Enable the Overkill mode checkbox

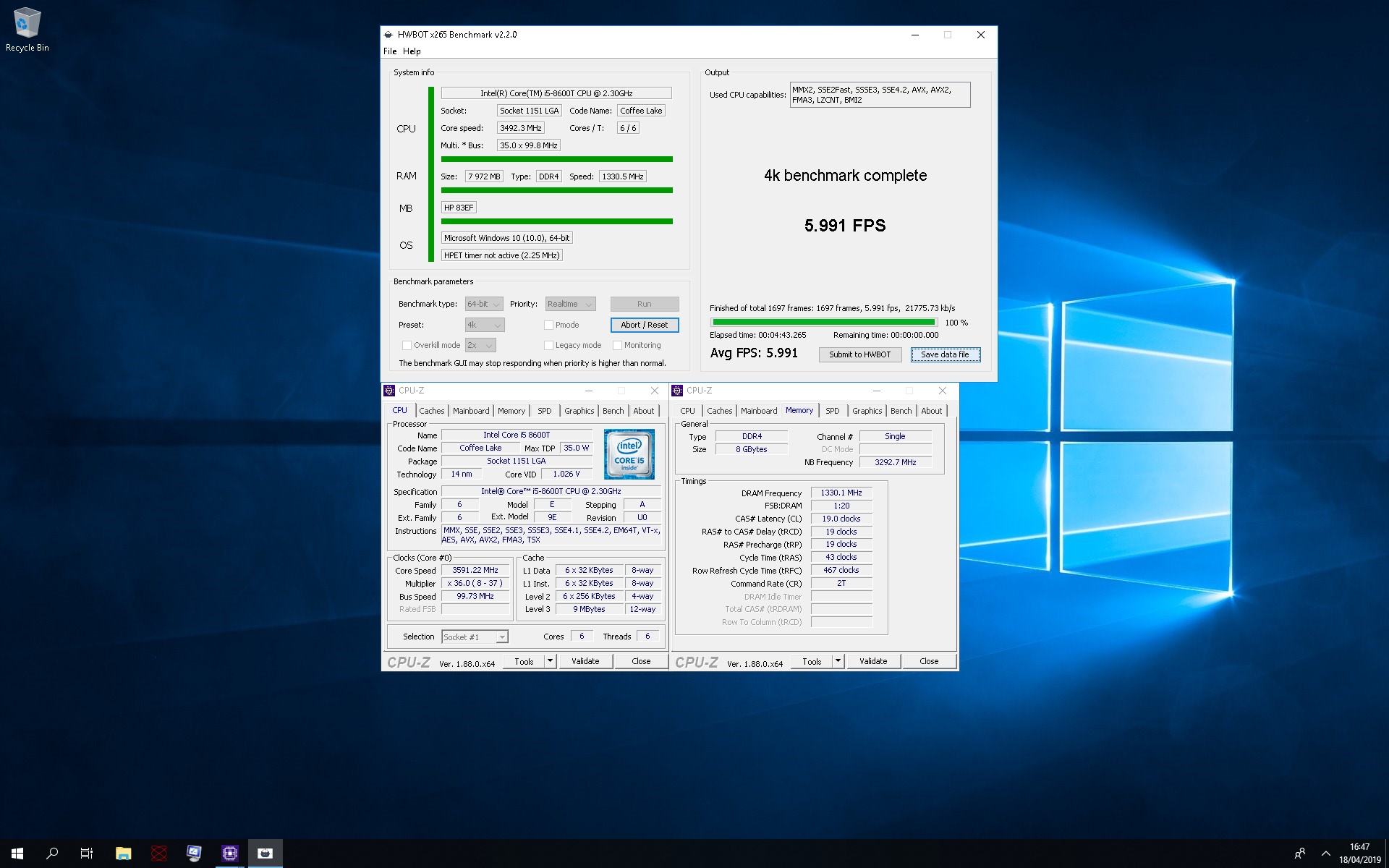pyautogui.click(x=407, y=346)
